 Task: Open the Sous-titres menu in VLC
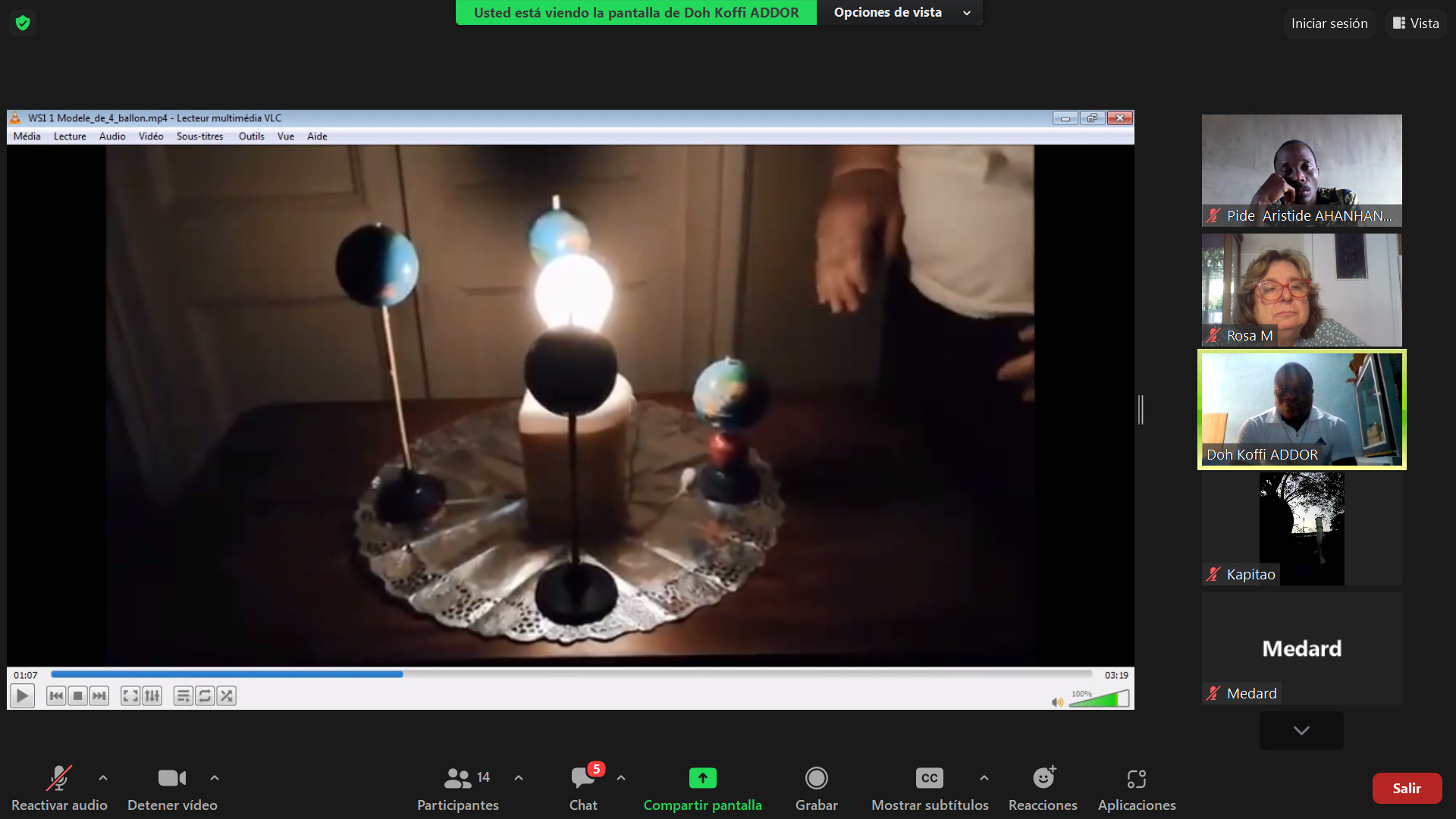coord(200,136)
